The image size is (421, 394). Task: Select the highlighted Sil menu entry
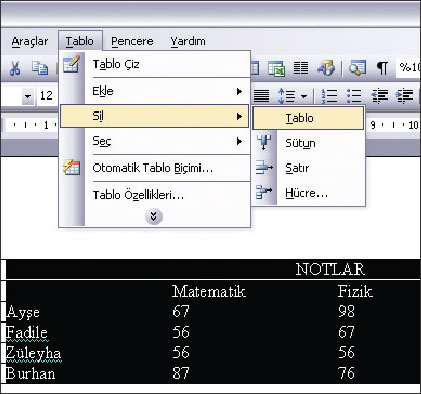[155, 116]
